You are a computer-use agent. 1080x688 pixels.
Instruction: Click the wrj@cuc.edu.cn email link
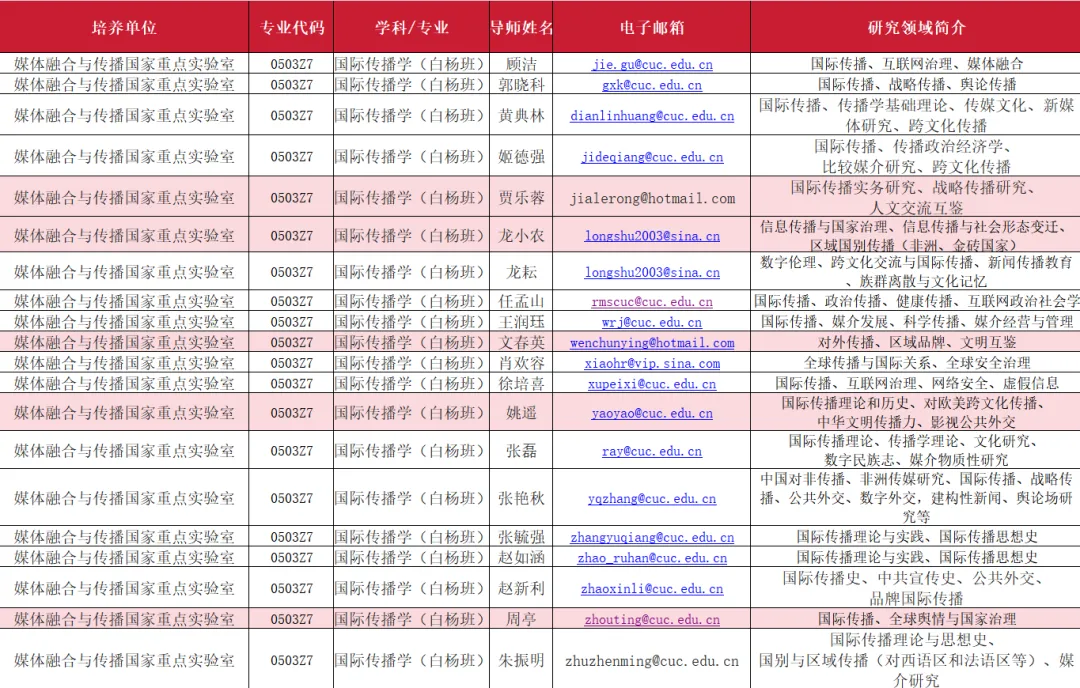tap(652, 322)
